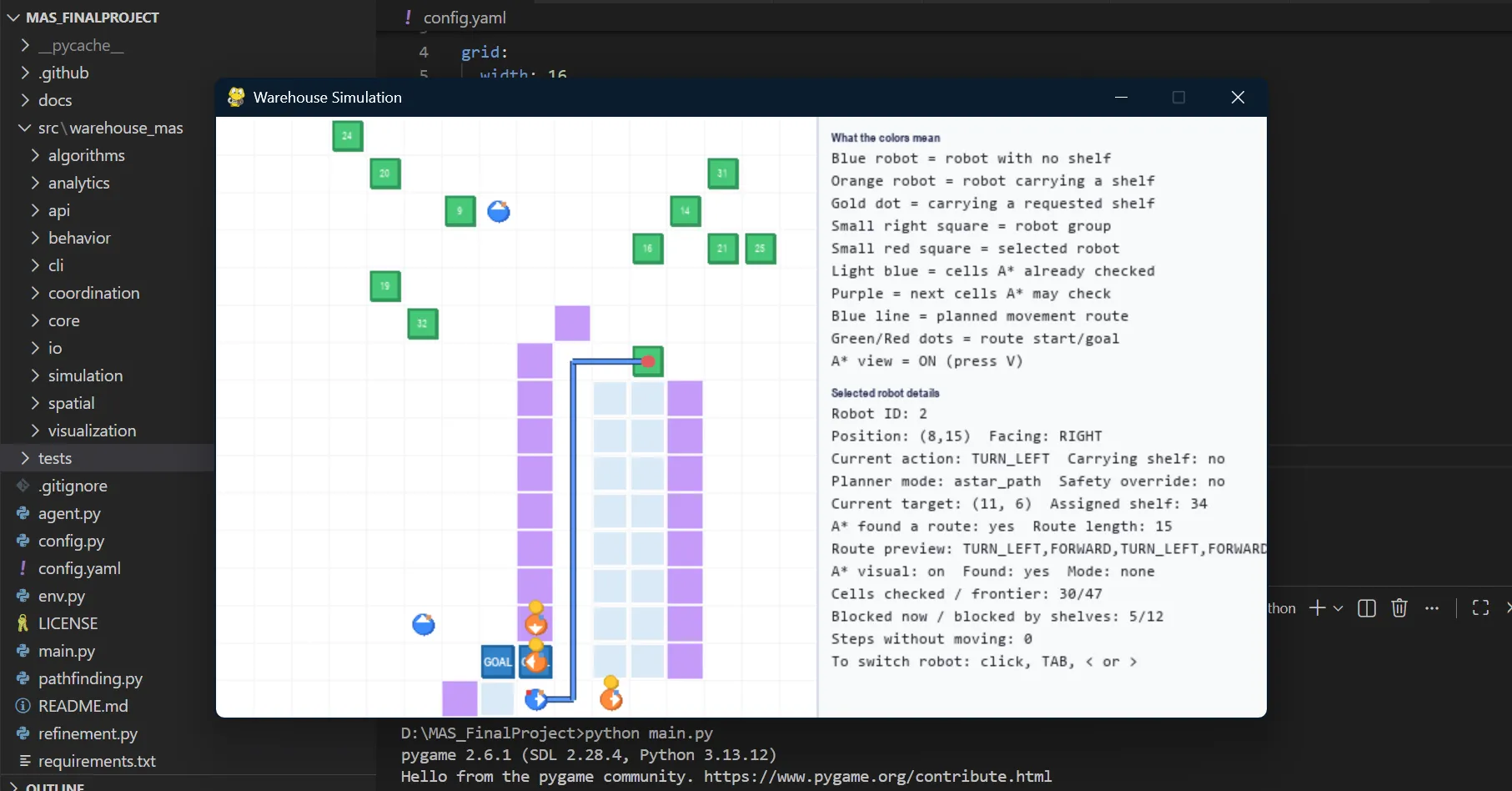This screenshot has width=1512, height=791.
Task: Switch to the config.yaml editor tab
Action: tap(464, 17)
